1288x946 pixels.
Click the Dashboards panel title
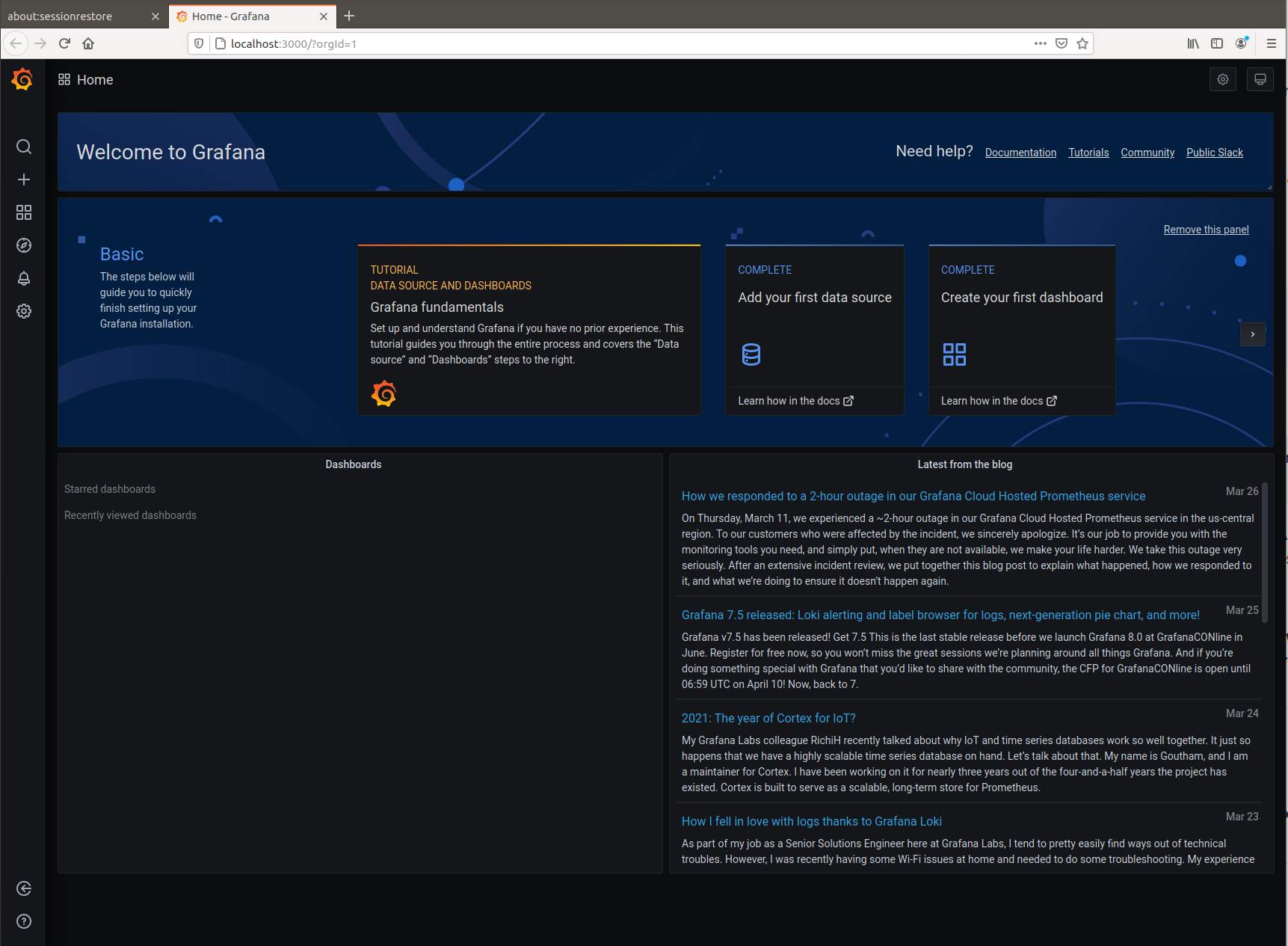pos(354,464)
